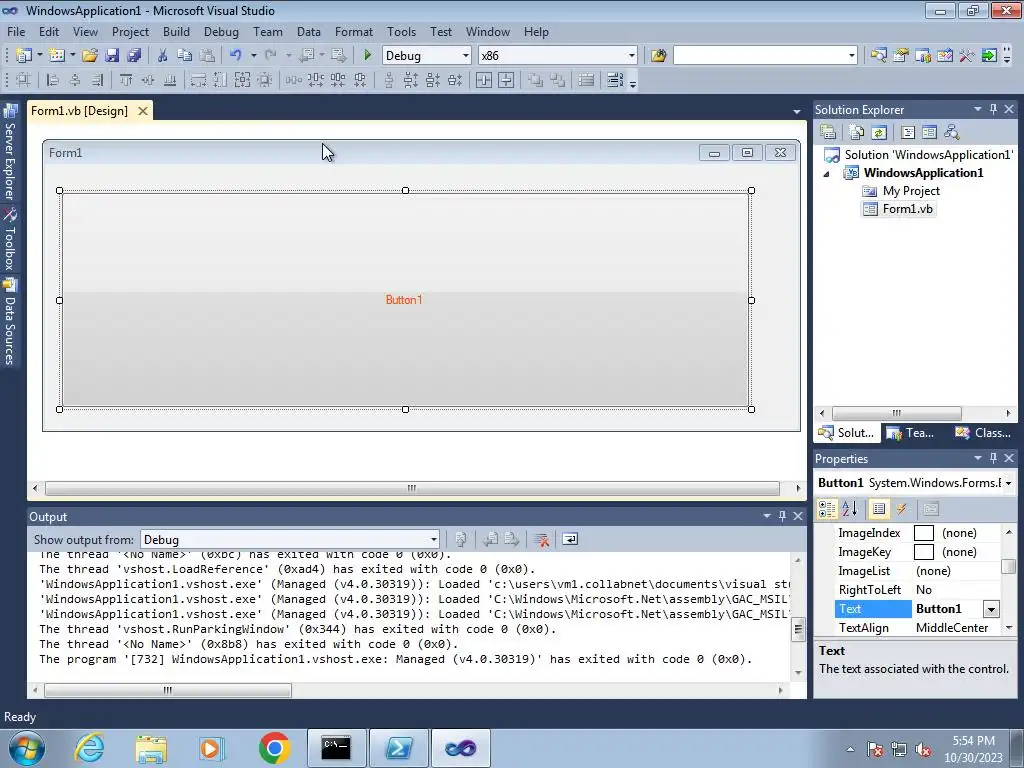Open the Undo history dropdown arrow
The image size is (1024, 768).
click(x=253, y=56)
